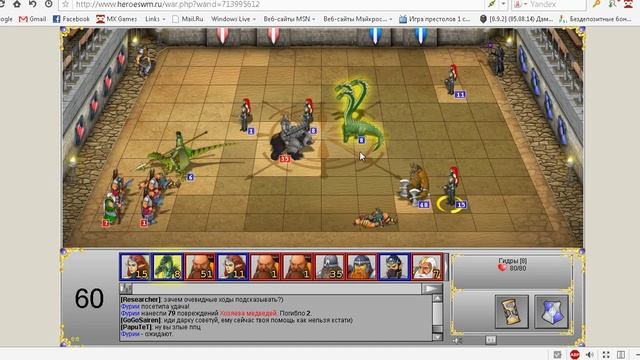This screenshot has height=360, width=640.
Task: Click 'Фурии - ожидают' log line
Action: tap(147, 334)
